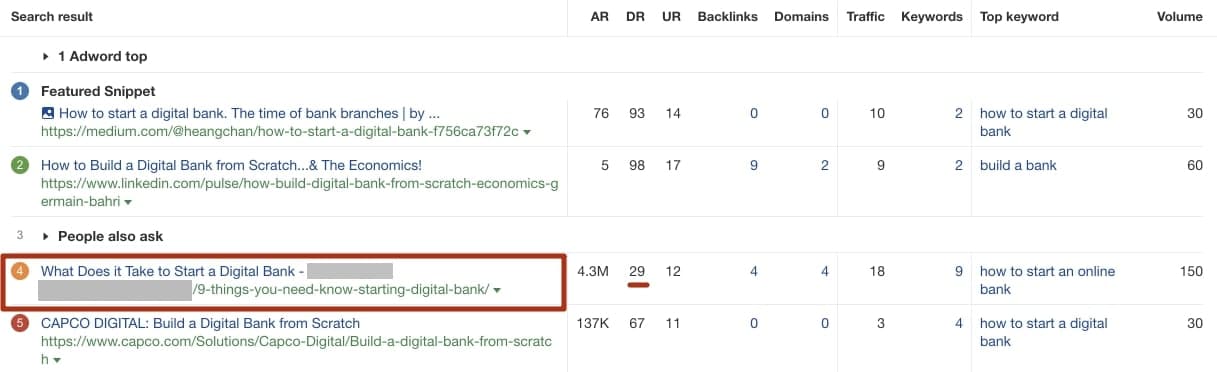Click keywords count 9 for fourth result
This screenshot has width=1217, height=372.
coord(958,271)
